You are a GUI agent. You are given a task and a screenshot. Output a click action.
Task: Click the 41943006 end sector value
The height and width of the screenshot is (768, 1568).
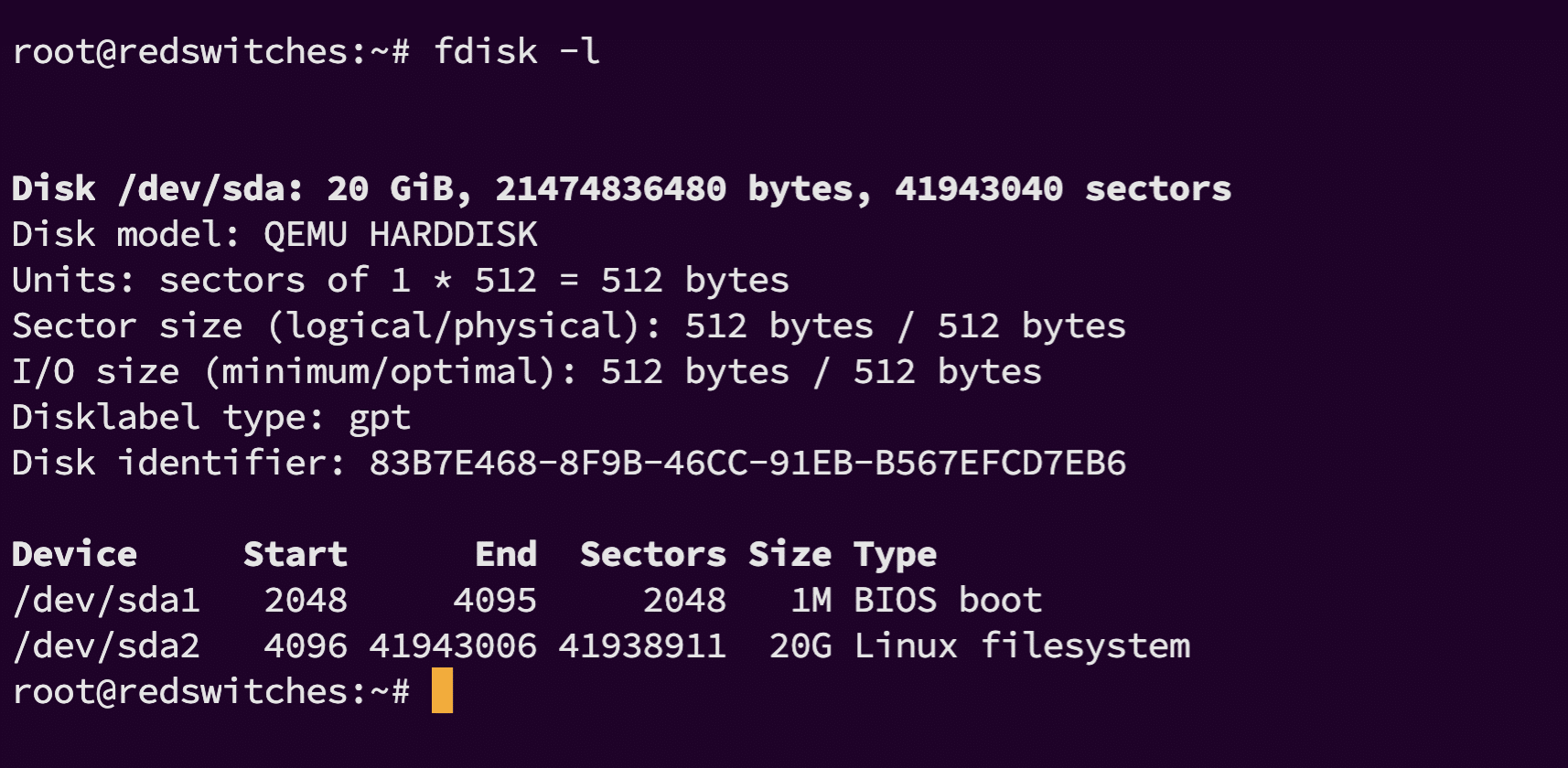click(453, 646)
